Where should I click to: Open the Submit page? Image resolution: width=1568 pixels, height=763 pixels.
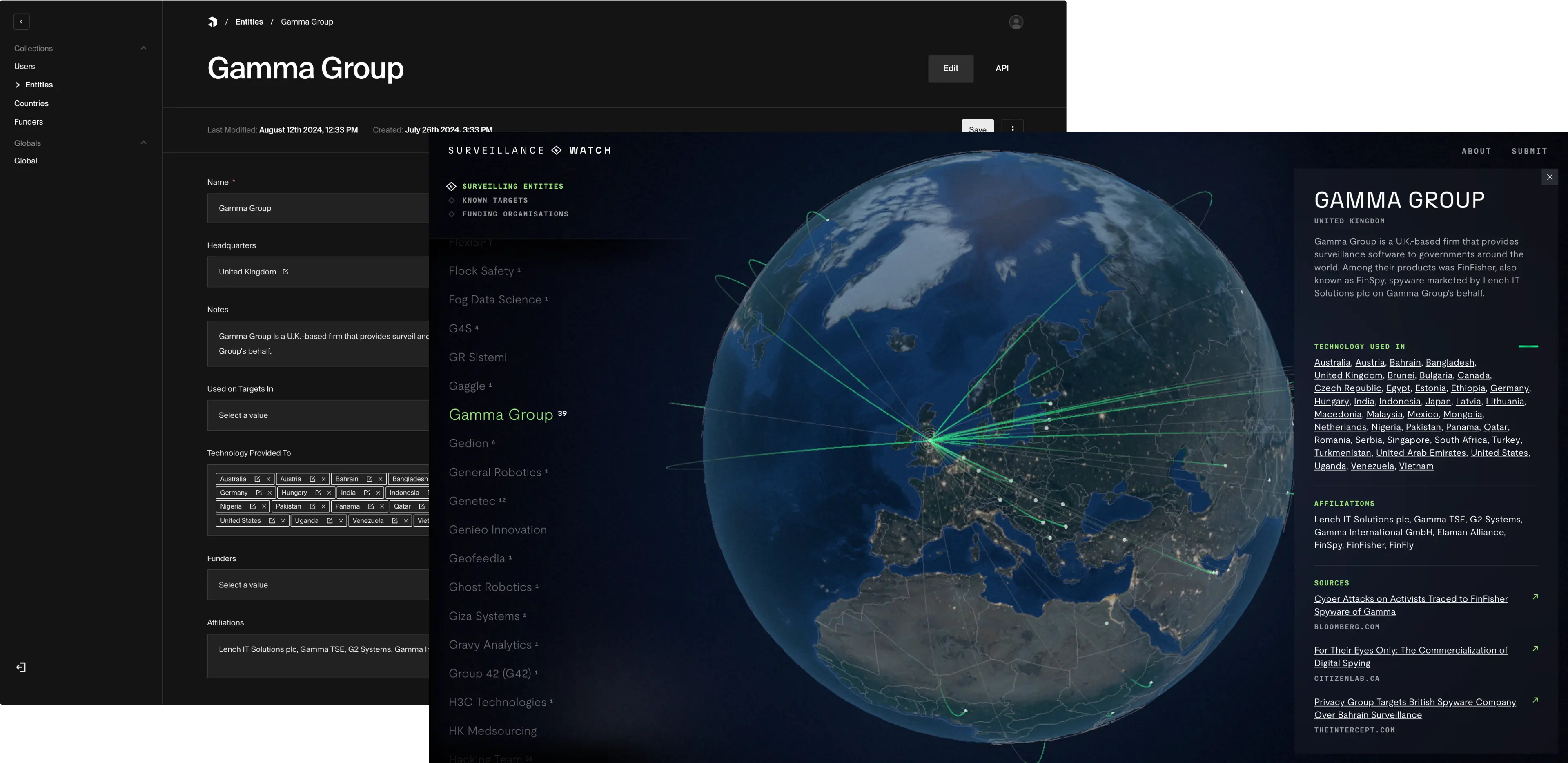(1530, 151)
